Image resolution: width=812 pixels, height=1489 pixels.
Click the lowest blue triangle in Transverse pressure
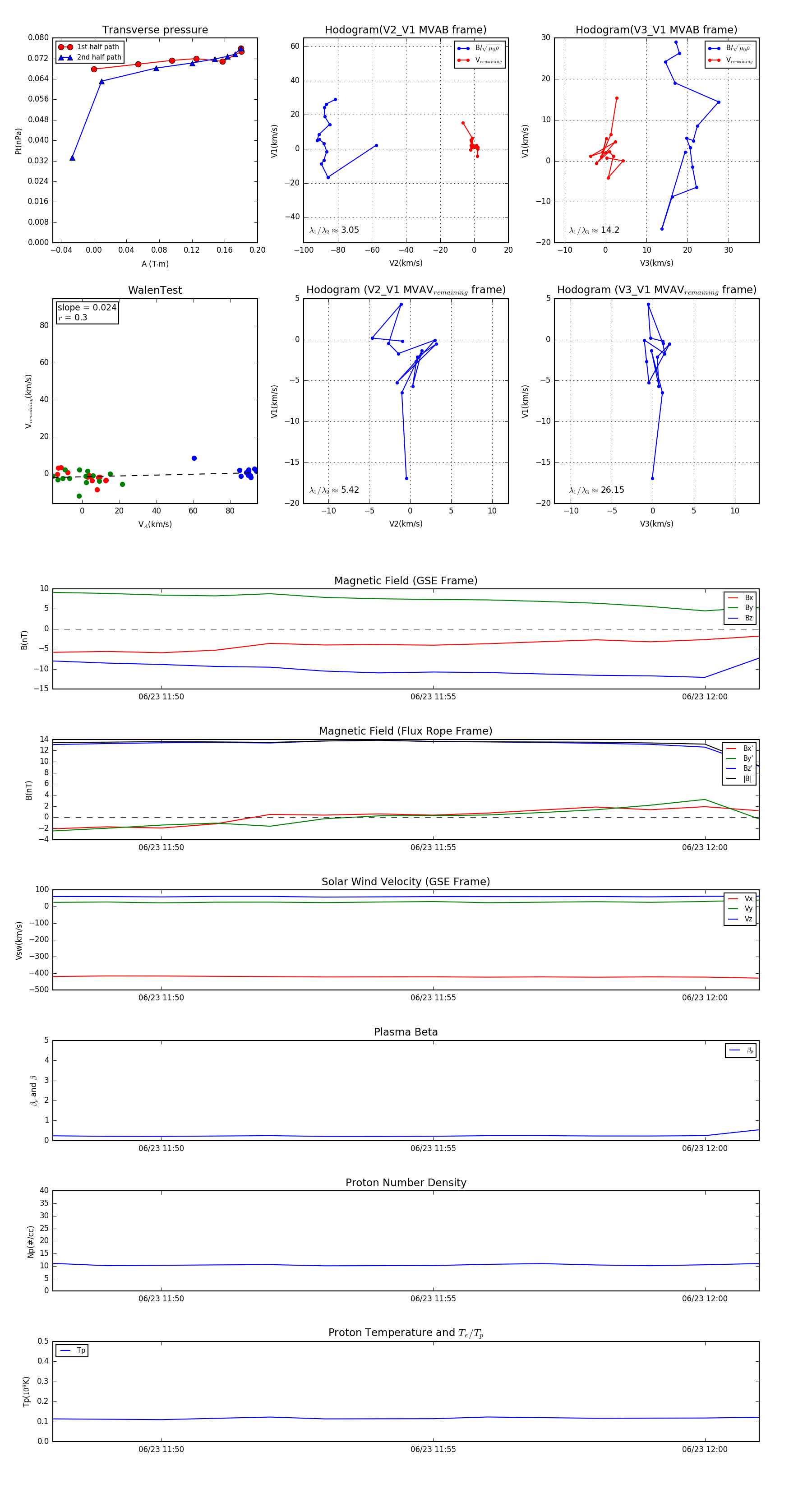(72, 157)
